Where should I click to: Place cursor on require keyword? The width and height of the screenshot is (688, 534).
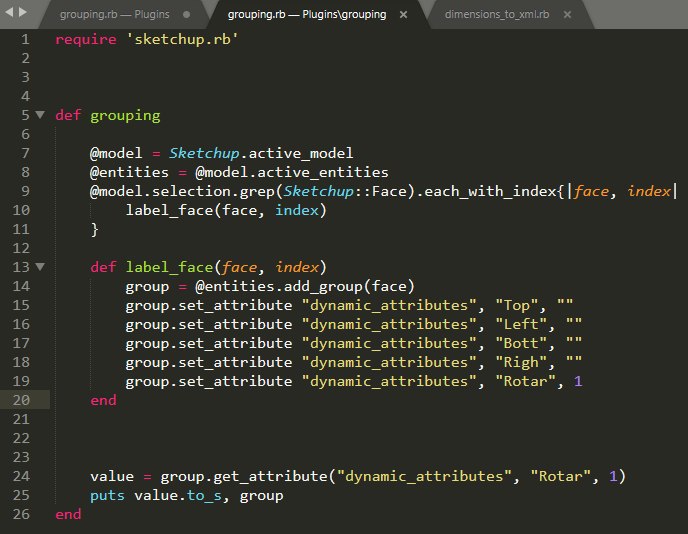click(x=86, y=40)
